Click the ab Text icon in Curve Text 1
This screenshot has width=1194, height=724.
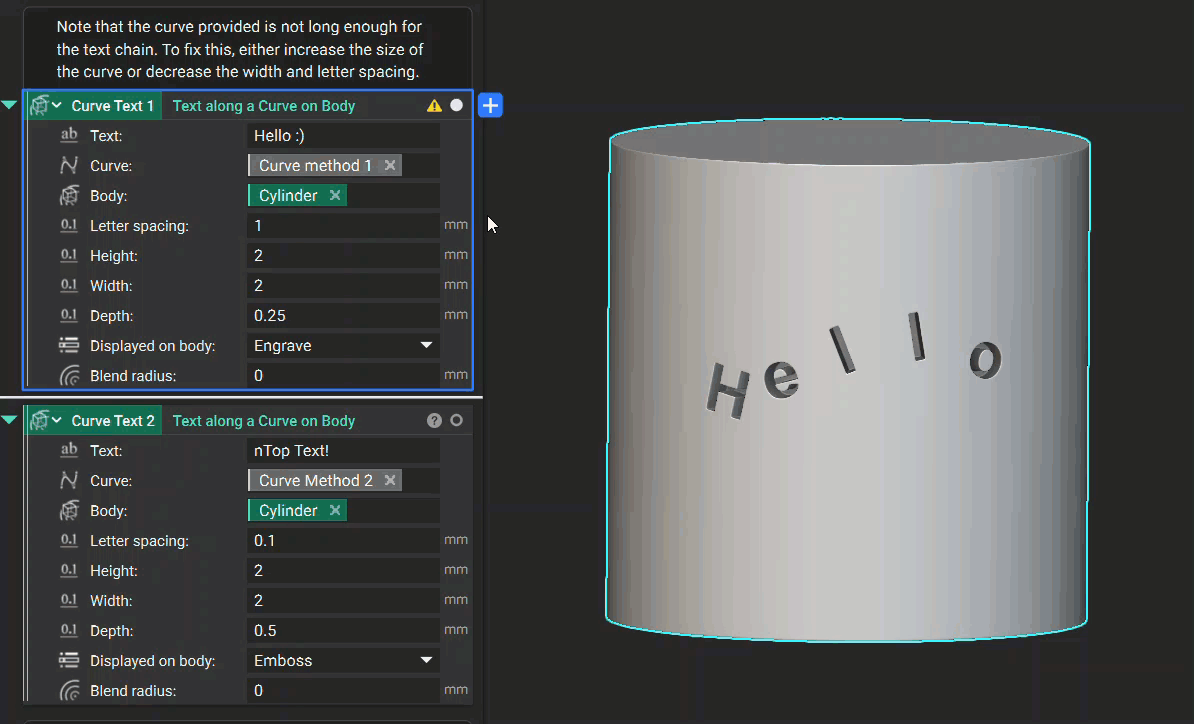pos(68,135)
